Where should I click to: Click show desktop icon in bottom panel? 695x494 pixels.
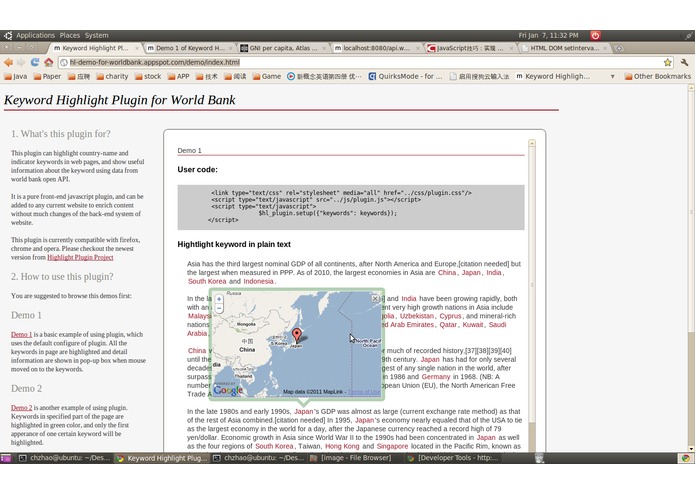(6, 458)
